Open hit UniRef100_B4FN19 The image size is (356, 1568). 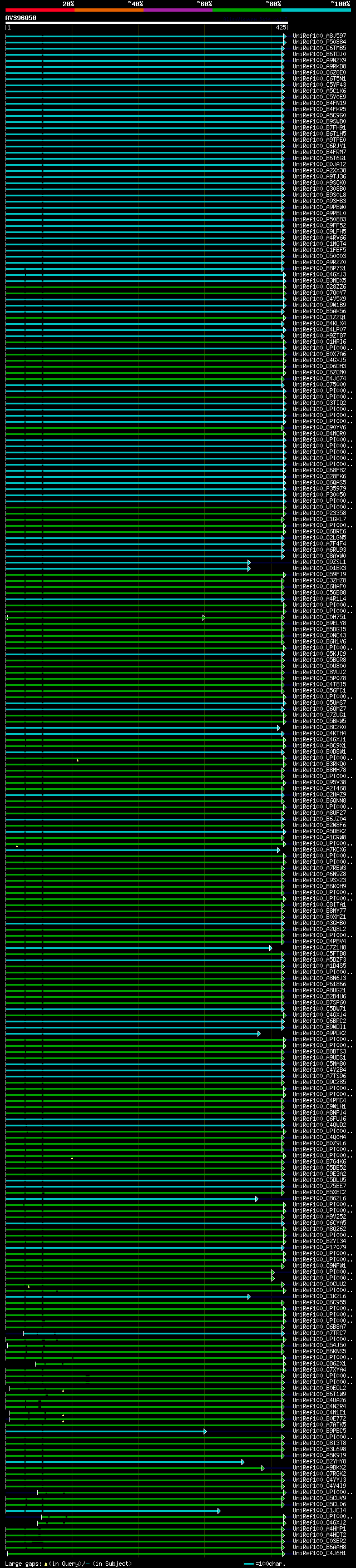(x=319, y=103)
